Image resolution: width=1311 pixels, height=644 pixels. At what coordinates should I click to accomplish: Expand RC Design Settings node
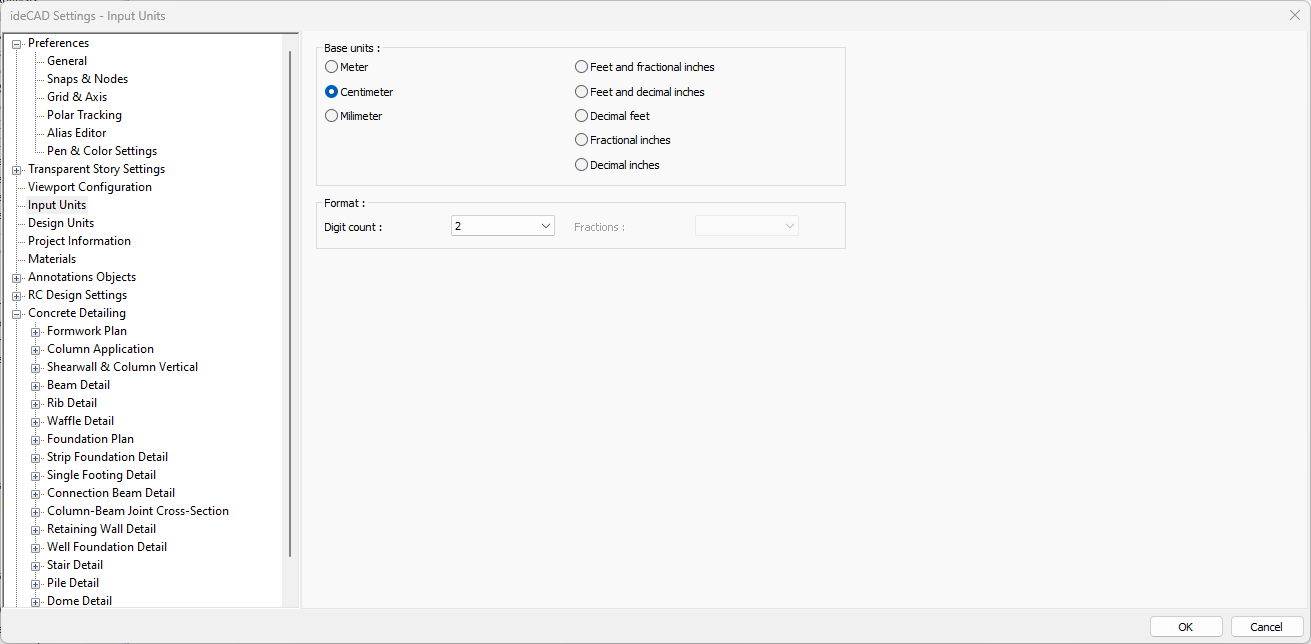pos(17,296)
